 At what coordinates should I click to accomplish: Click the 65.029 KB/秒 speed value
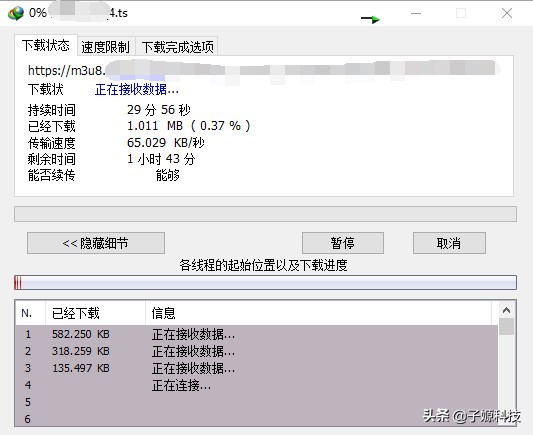[x=166, y=142]
